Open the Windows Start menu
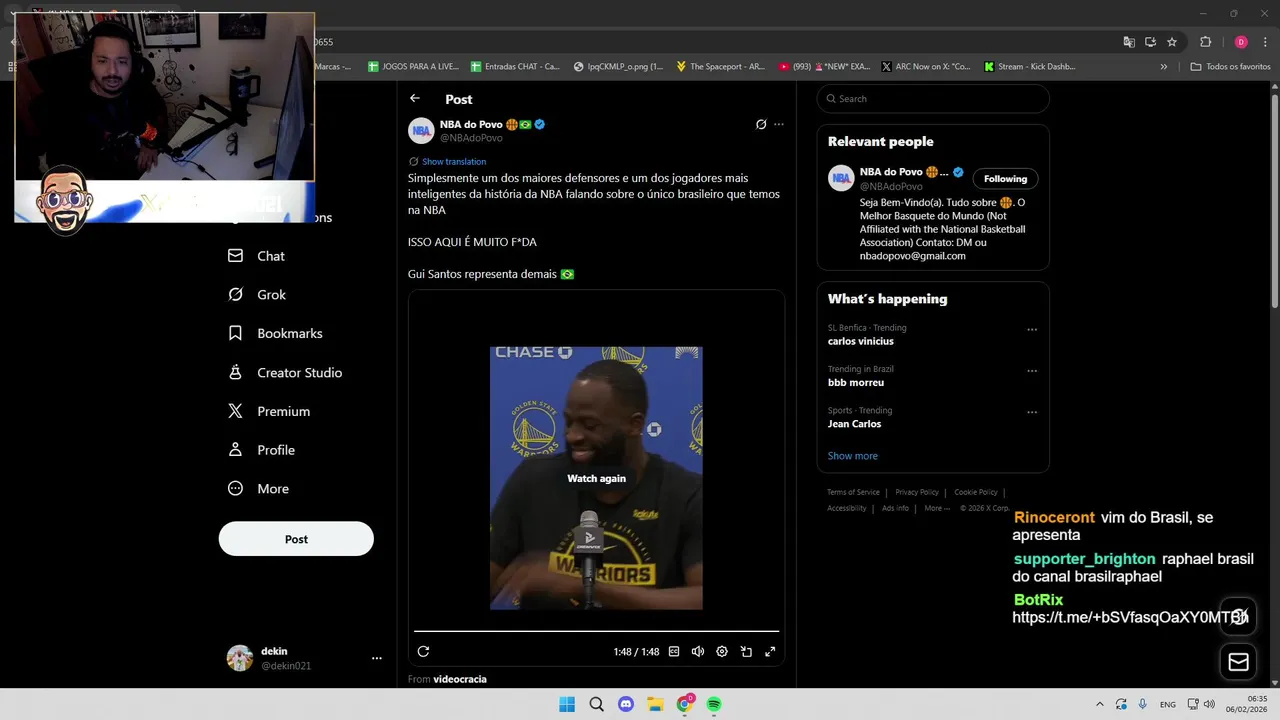Screen dimensions: 1280x720 coord(567,704)
